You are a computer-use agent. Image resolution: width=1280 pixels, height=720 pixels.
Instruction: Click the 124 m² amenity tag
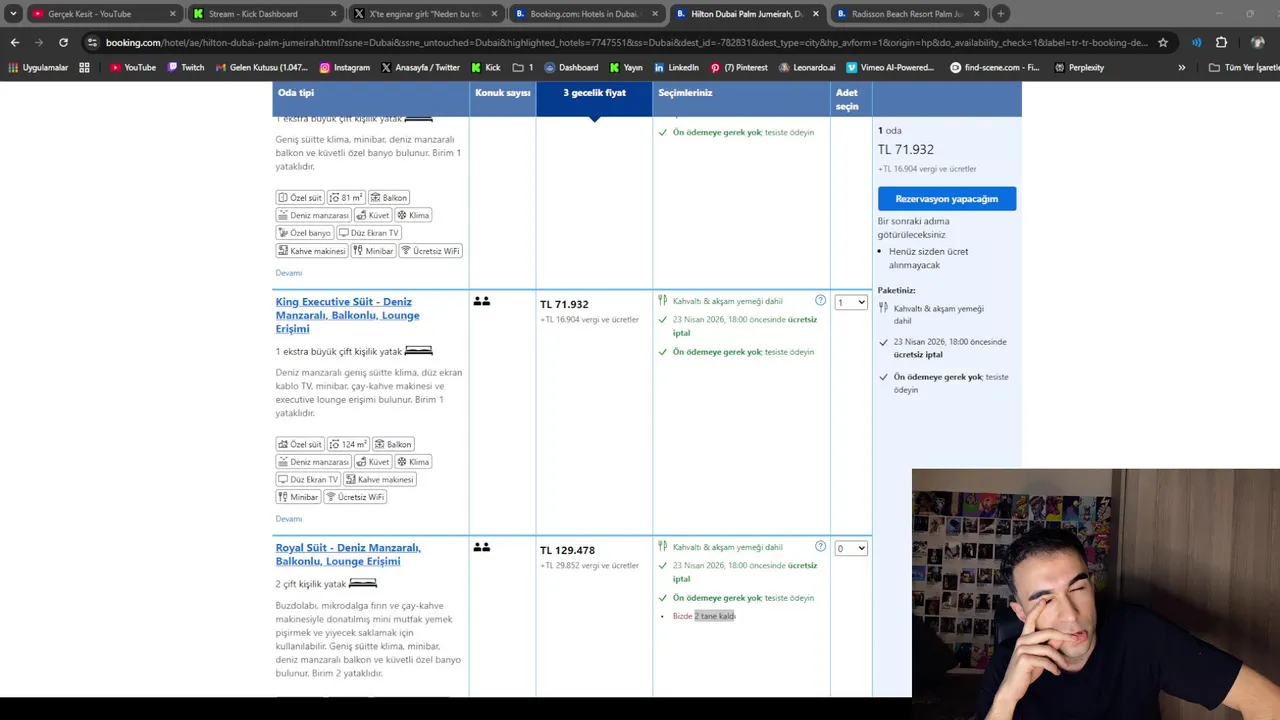[x=348, y=444]
